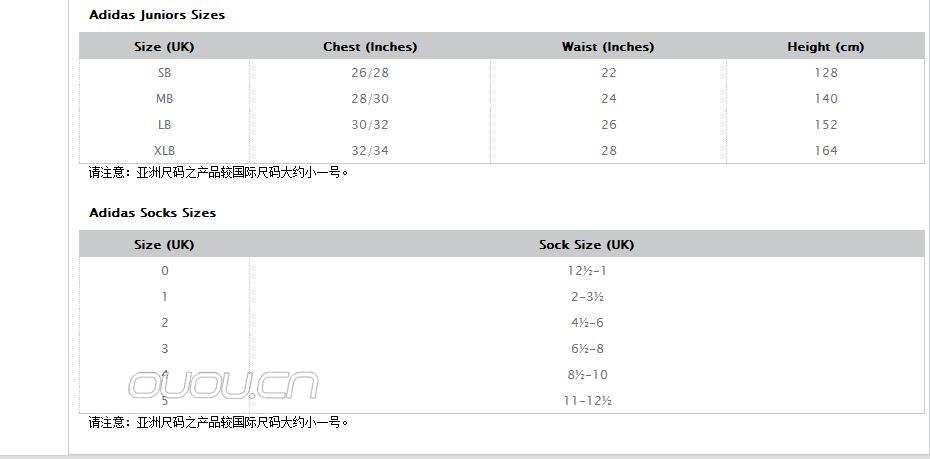Viewport: 930px width, 459px height.
Task: Click the ouou.cn watermark logo
Action: pyautogui.click(x=223, y=384)
